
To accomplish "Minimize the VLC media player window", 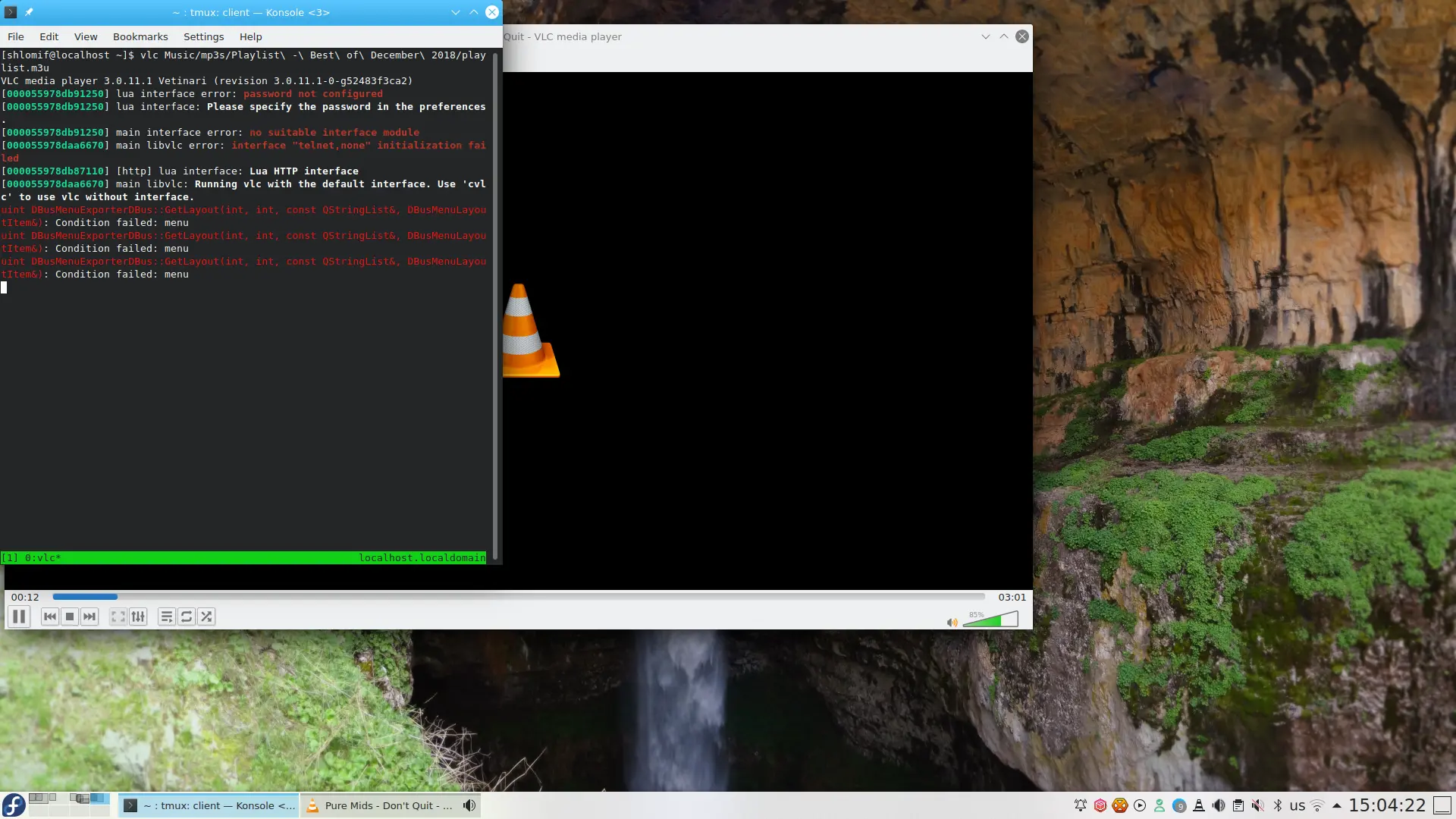I will [x=985, y=36].
